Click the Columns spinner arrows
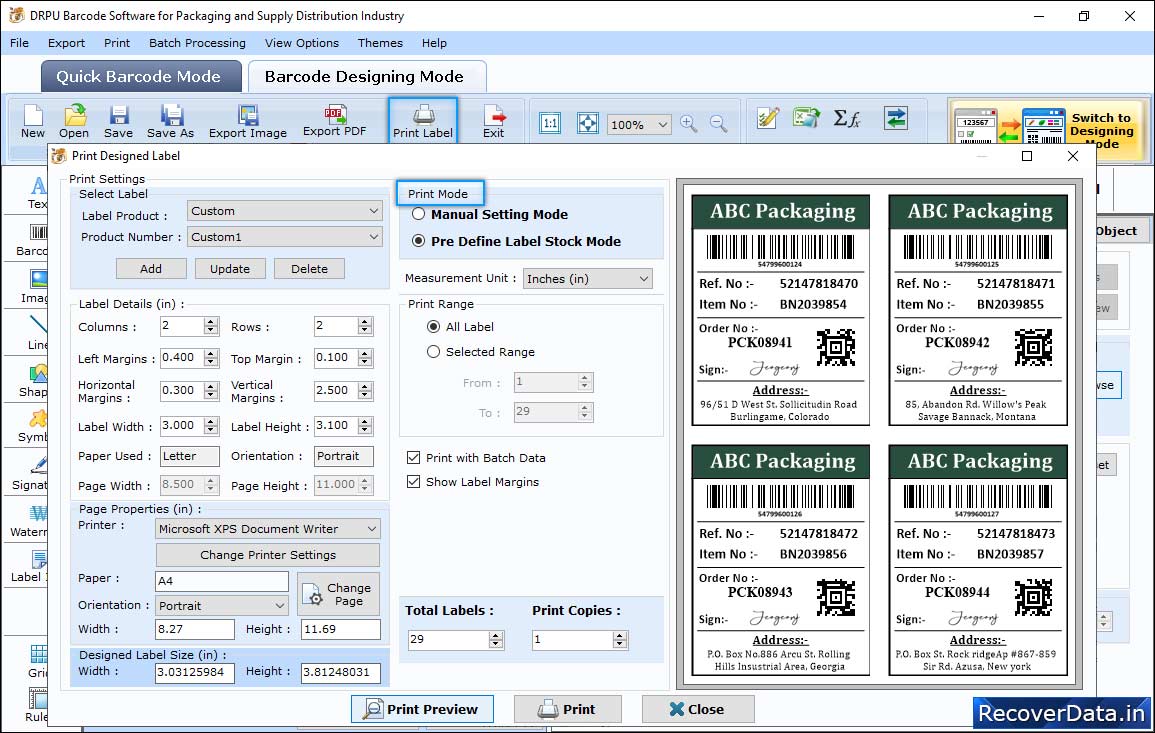The height and width of the screenshot is (733, 1155). (211, 326)
